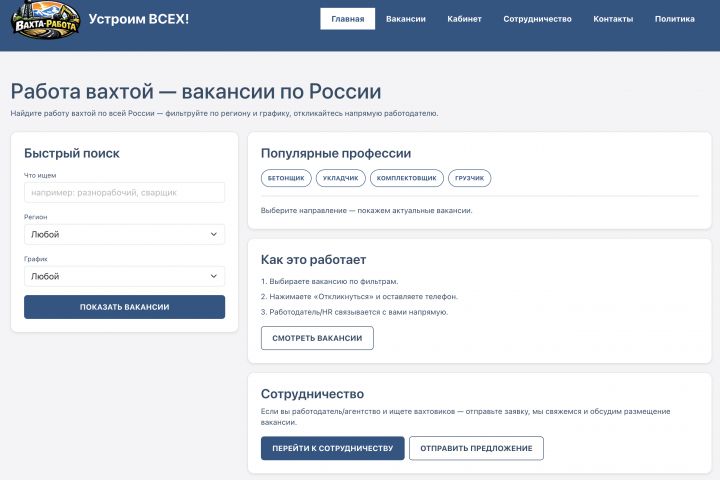The width and height of the screenshot is (720, 480).
Task: Click the 'Выберите направление' hint text
Action: [x=366, y=211]
